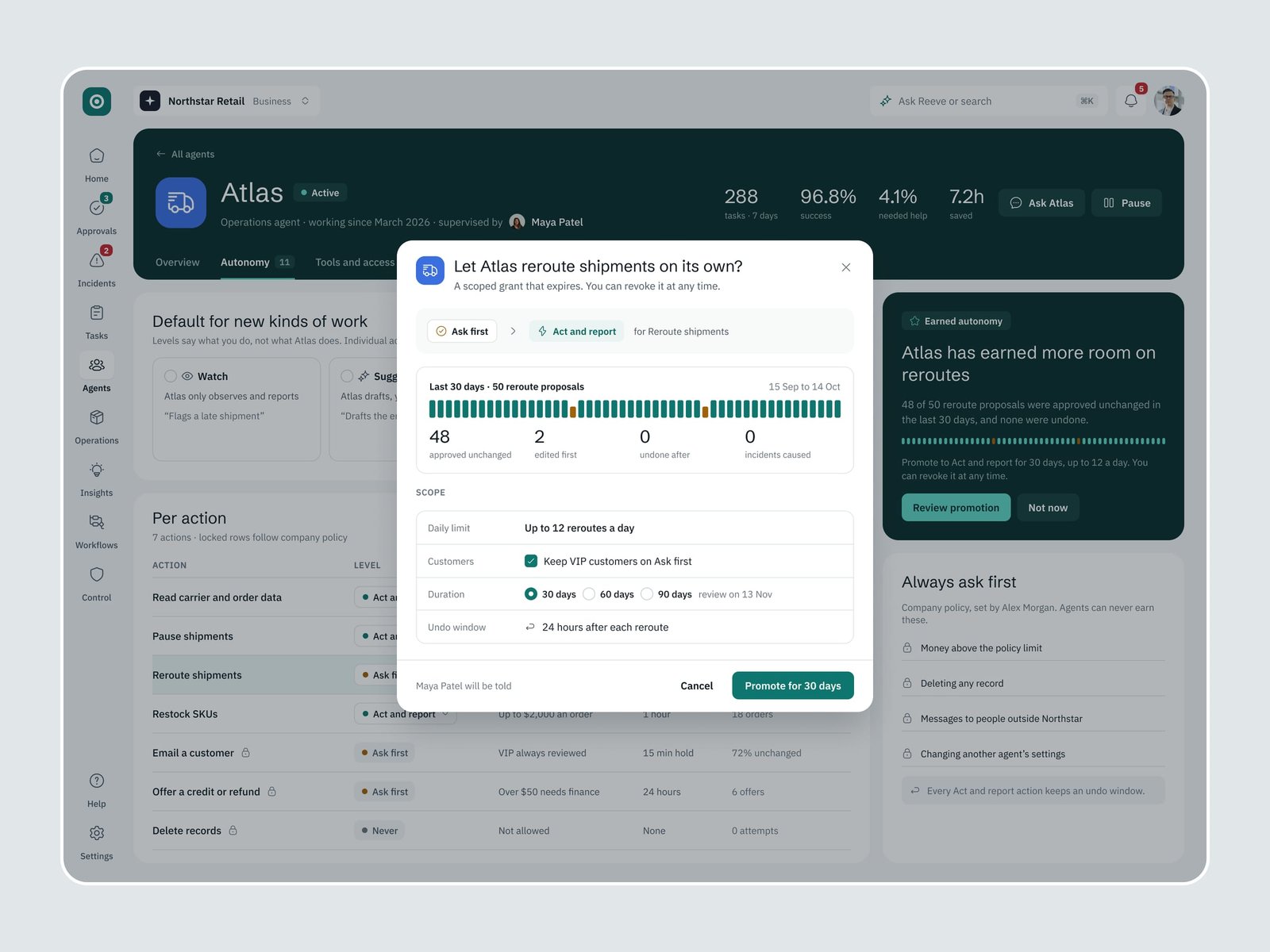Go back to All agents
This screenshot has width=1270, height=952.
pos(185,154)
